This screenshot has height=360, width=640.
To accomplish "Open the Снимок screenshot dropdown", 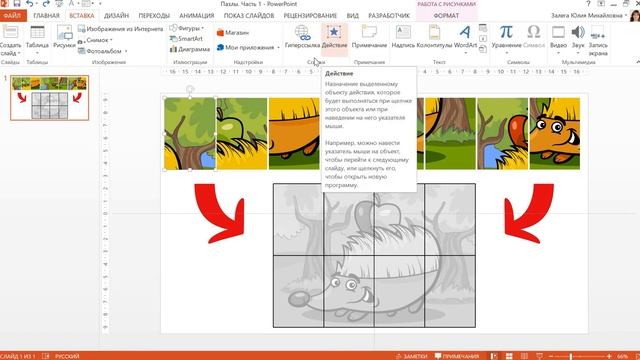I will click(x=95, y=40).
